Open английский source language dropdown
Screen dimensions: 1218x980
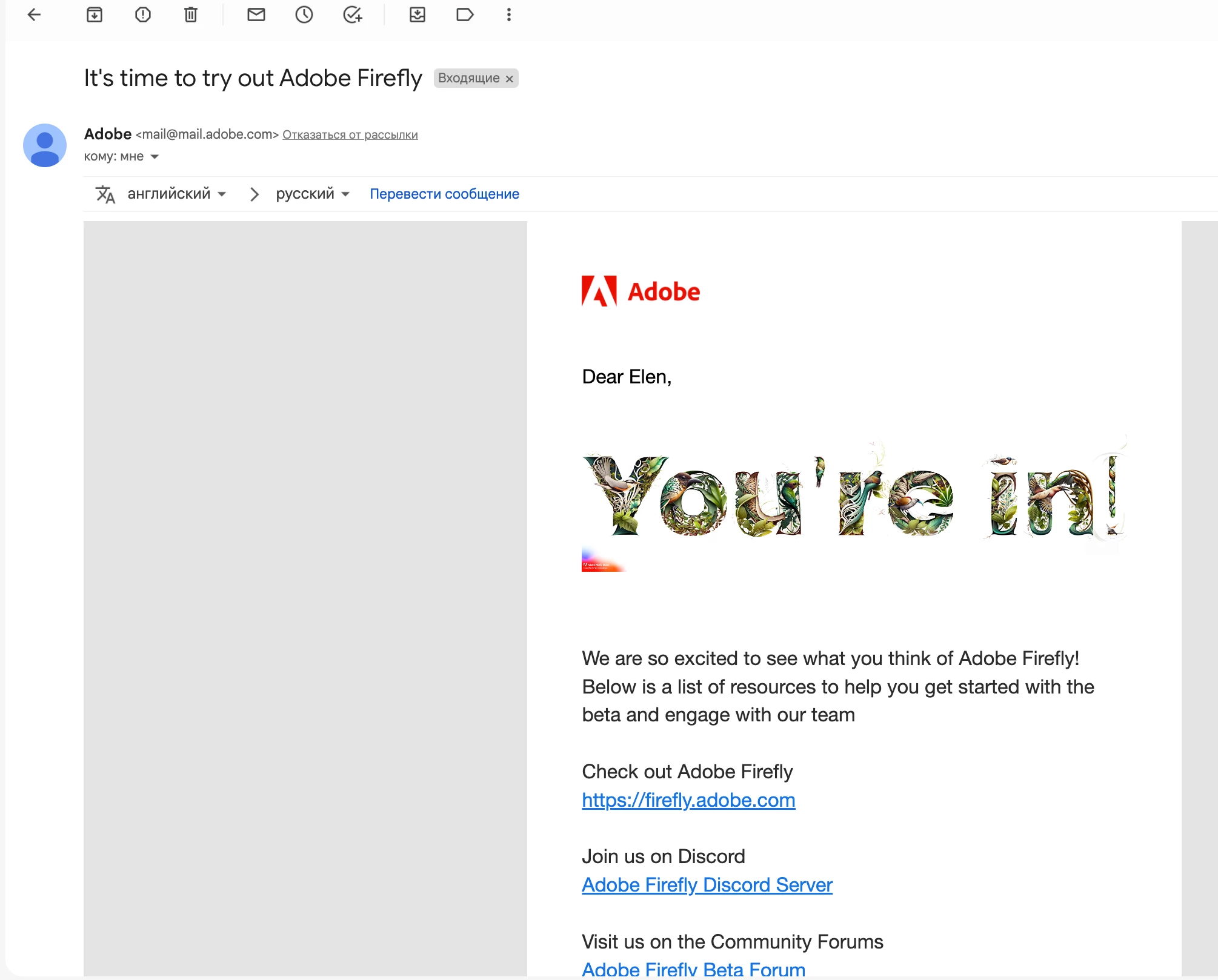pos(176,194)
